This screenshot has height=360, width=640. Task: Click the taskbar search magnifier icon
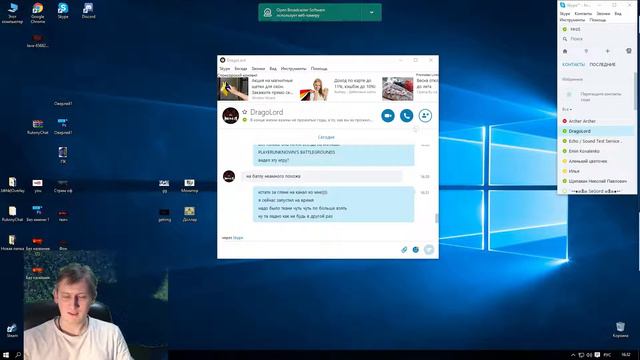point(18,355)
